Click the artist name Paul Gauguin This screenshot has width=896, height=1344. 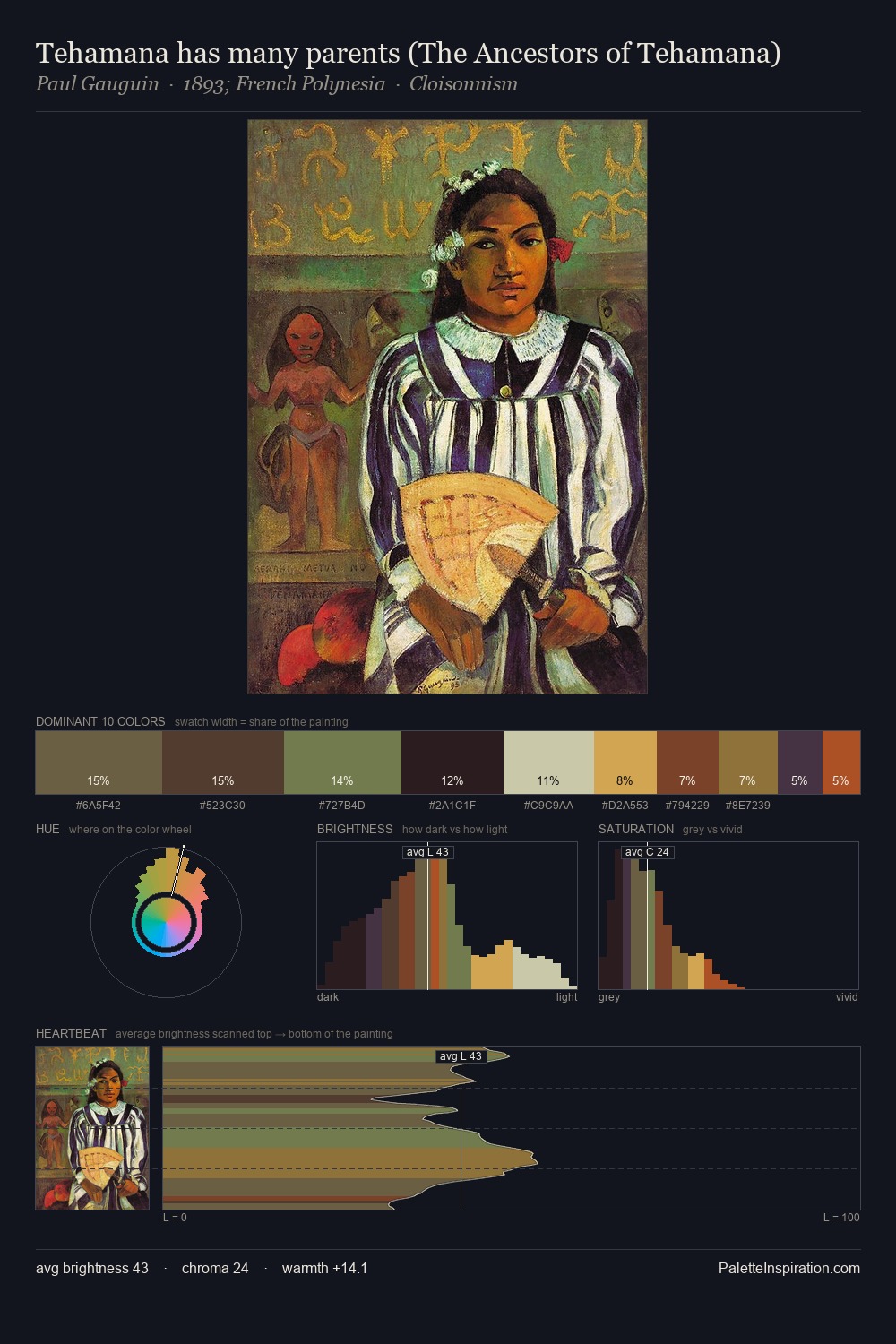(97, 84)
